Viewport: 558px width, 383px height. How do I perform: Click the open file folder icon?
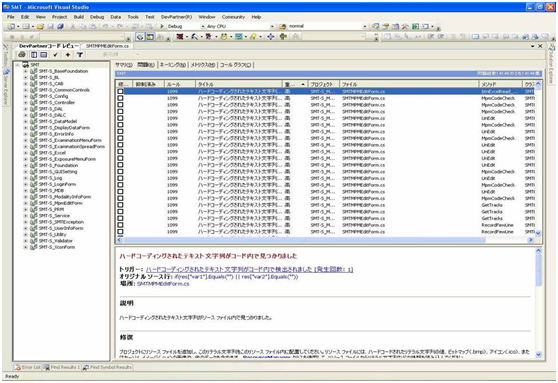(x=41, y=26)
